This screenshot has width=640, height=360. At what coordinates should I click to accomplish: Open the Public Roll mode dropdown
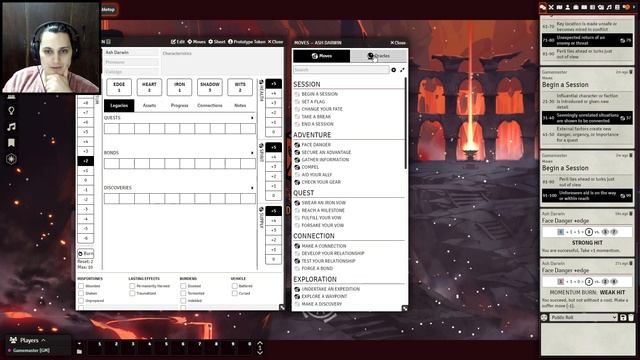pos(584,318)
